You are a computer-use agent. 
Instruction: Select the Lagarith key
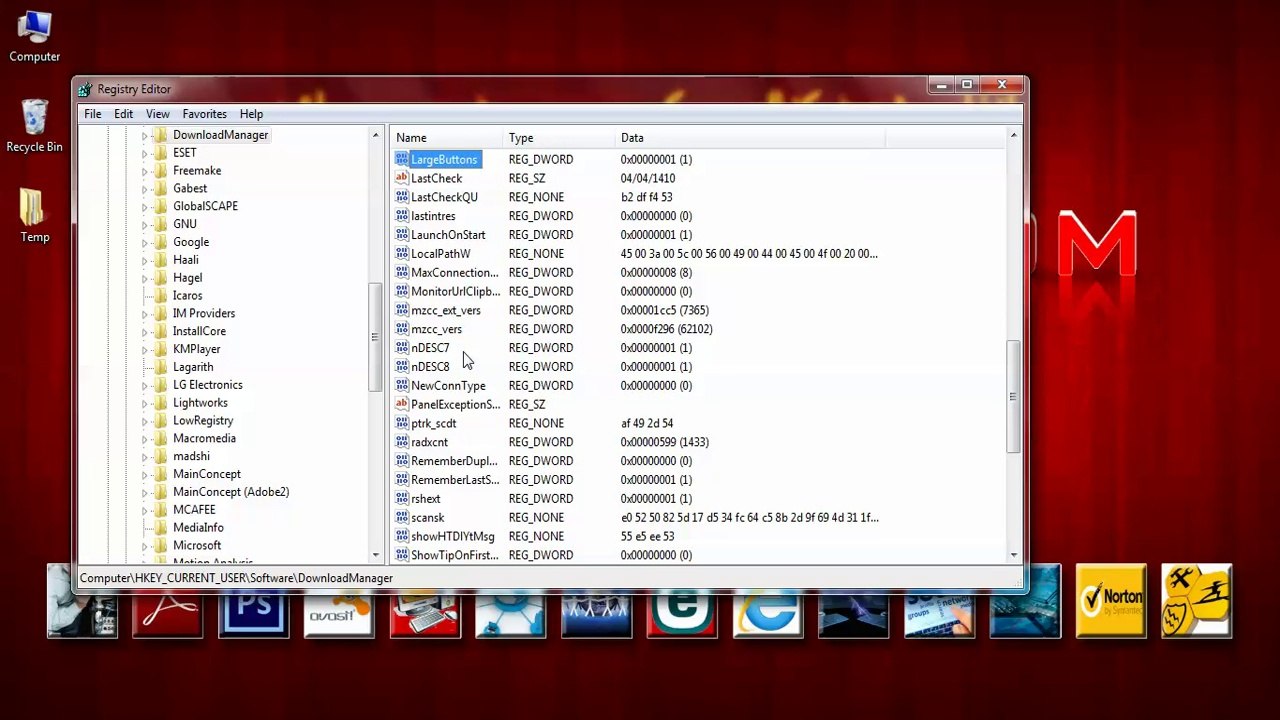tap(193, 367)
